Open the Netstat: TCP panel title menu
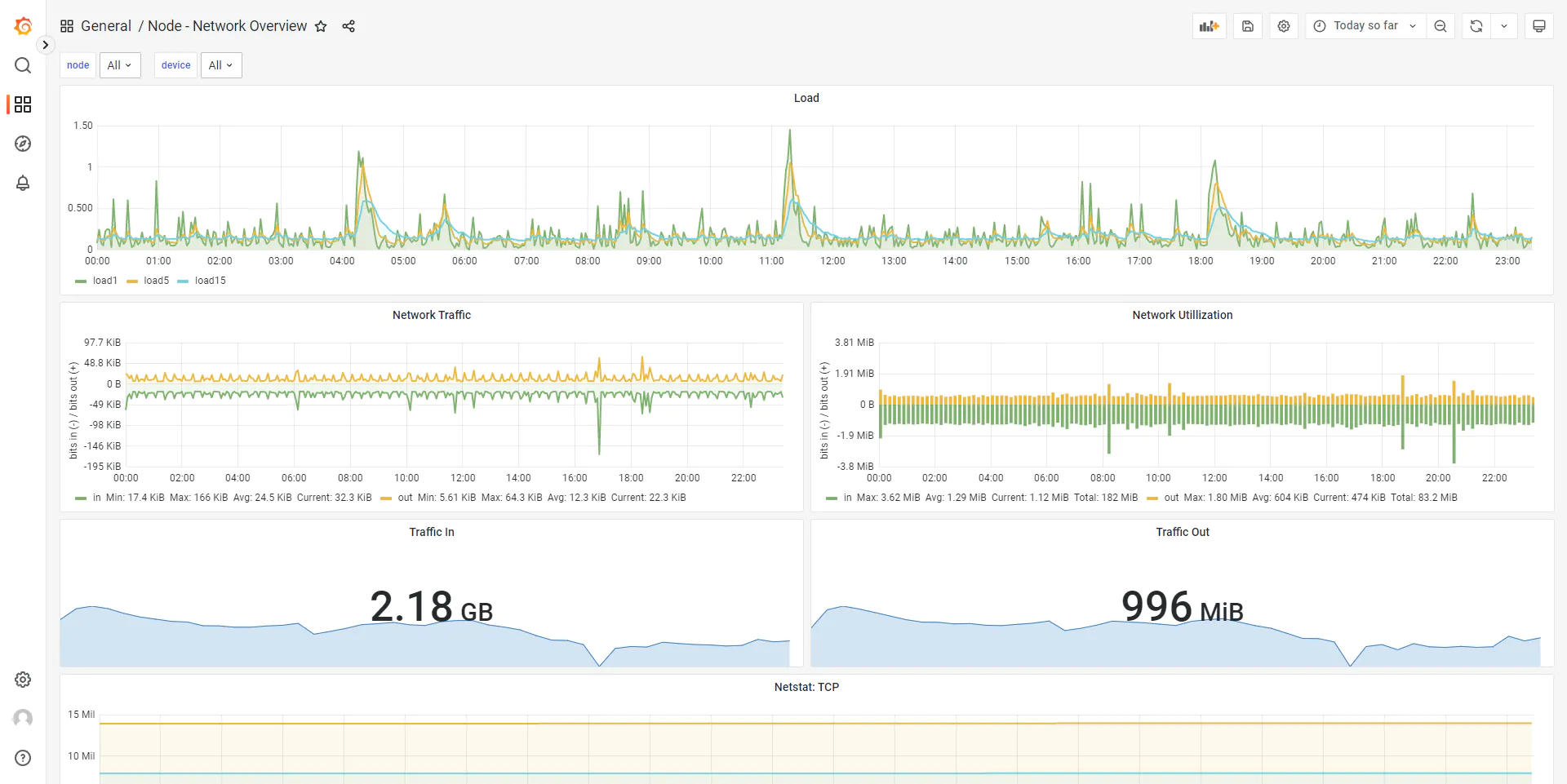The width and height of the screenshot is (1567, 784). [x=806, y=687]
